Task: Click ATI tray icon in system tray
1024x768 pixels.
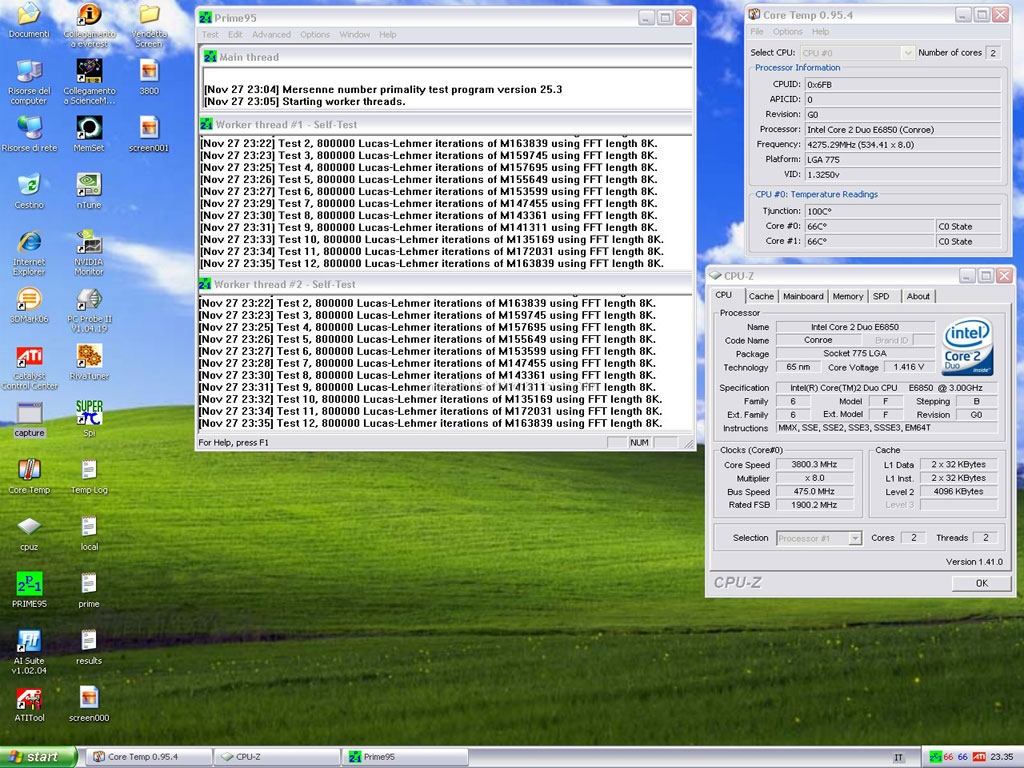Action: (x=979, y=757)
